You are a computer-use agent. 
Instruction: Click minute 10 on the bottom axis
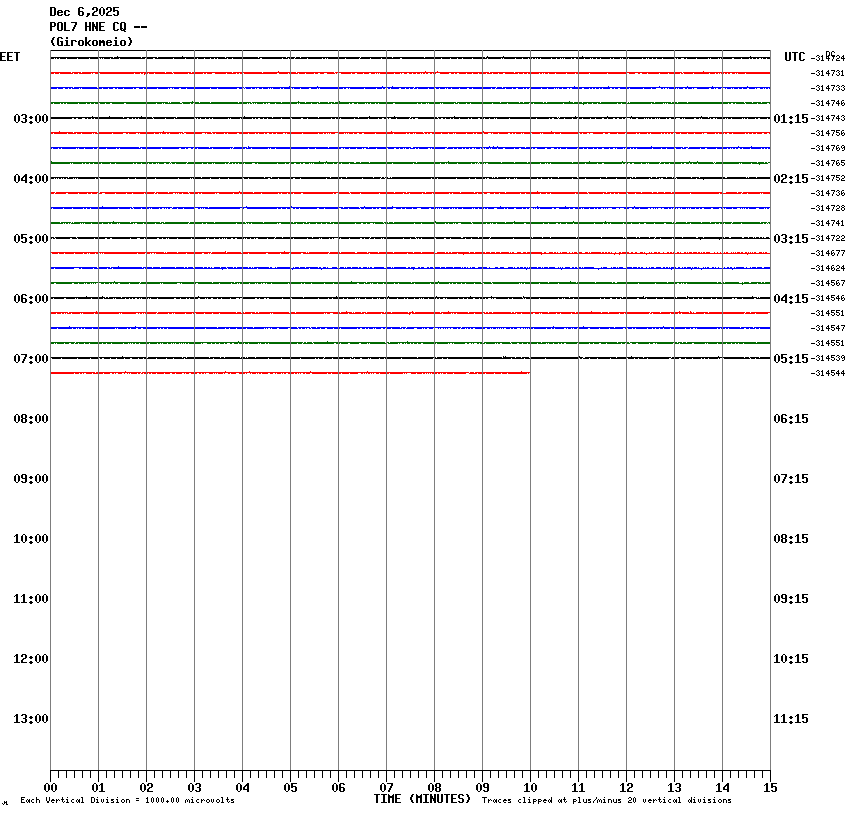pyautogui.click(x=530, y=788)
